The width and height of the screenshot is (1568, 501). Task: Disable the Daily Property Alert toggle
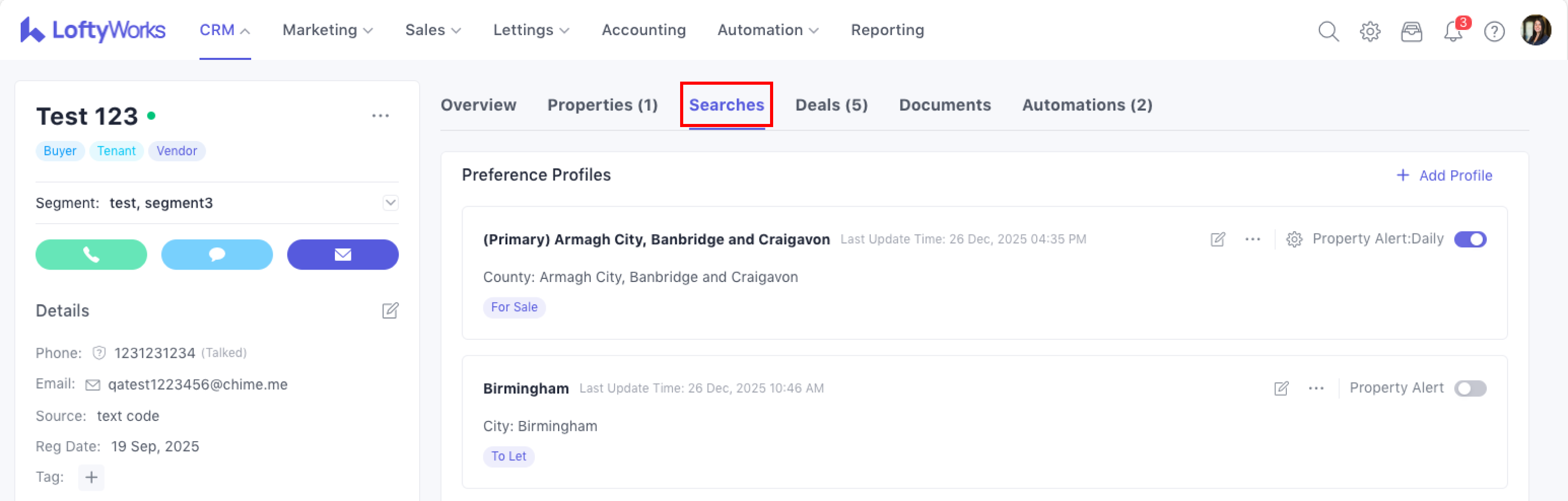[x=1470, y=239]
